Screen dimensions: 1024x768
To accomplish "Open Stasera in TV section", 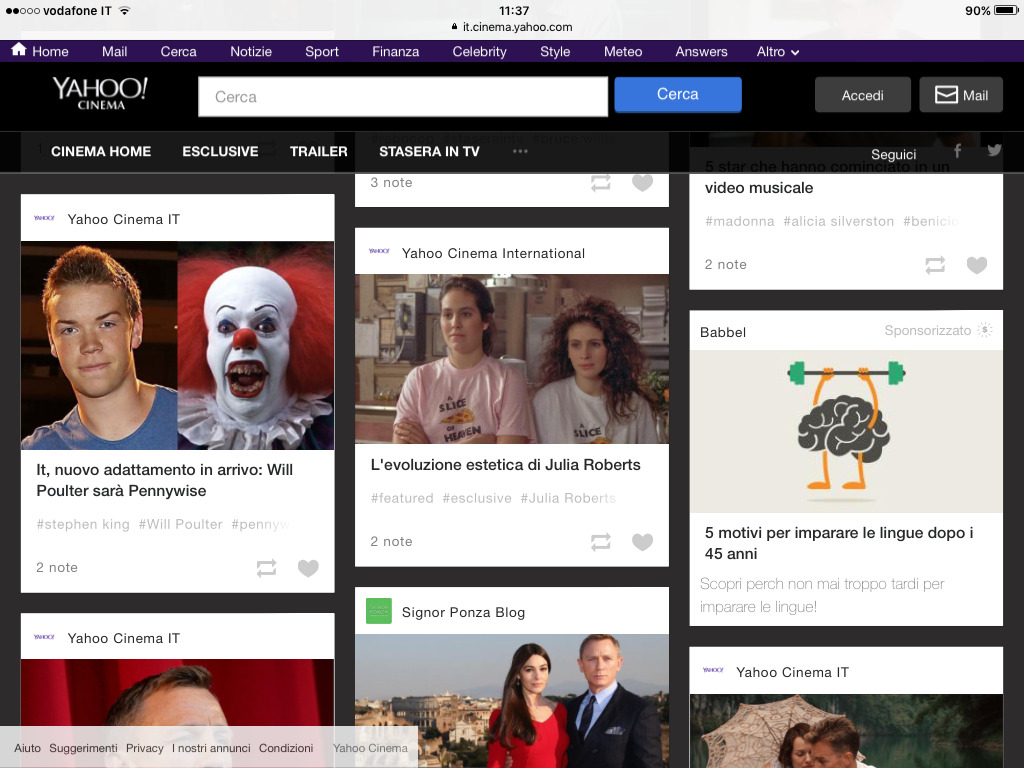I will pos(429,152).
